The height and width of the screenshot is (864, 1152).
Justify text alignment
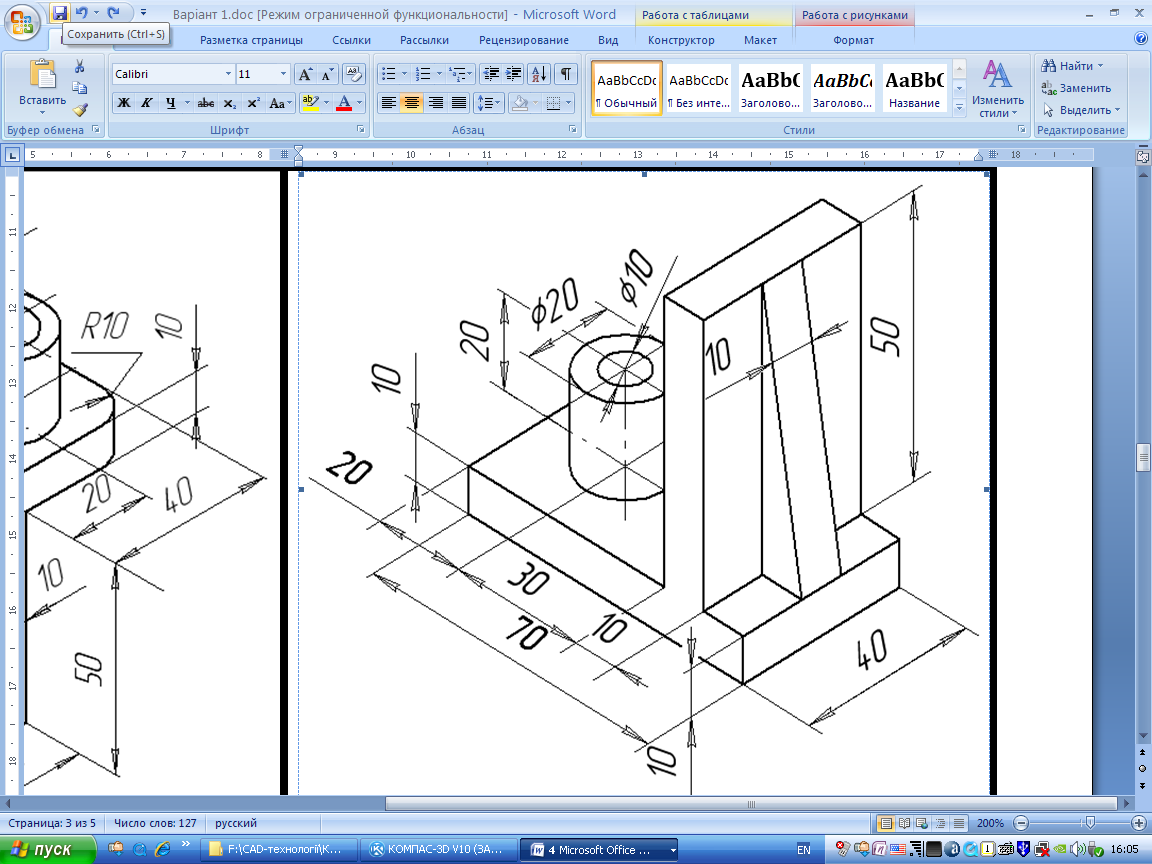tap(458, 103)
